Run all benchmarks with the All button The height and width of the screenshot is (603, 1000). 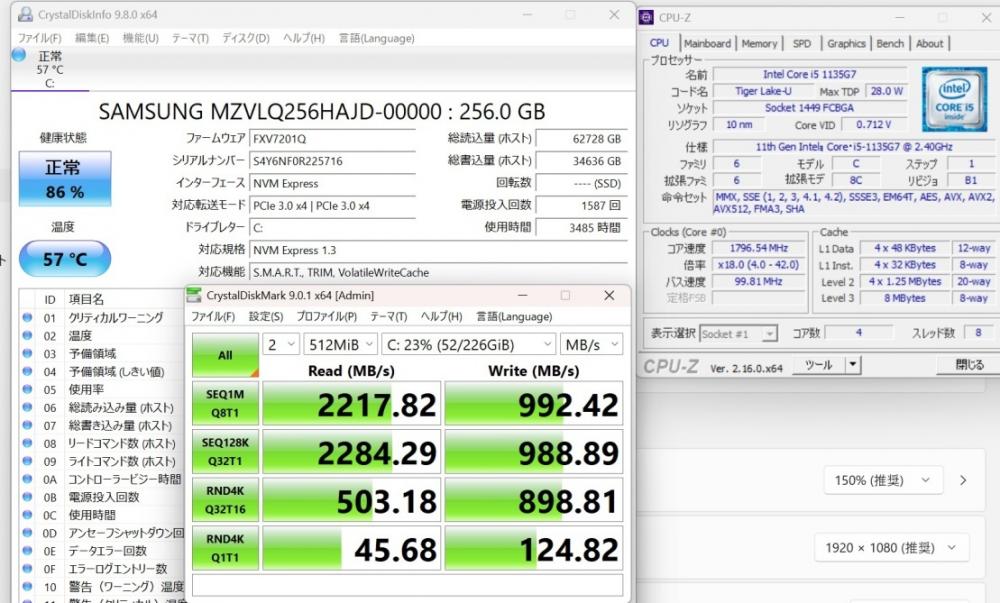[225, 355]
